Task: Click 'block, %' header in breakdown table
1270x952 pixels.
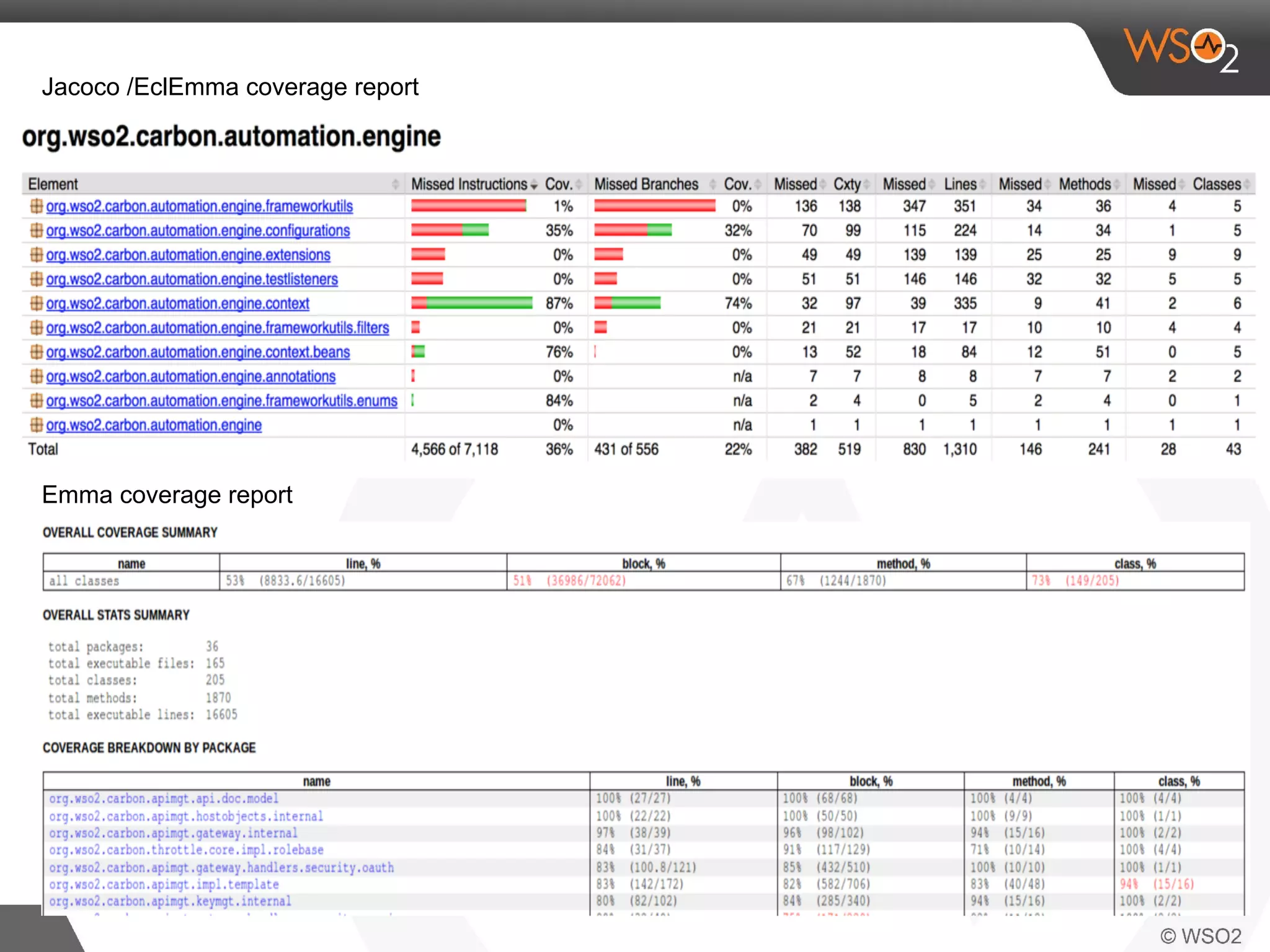Action: 871,782
